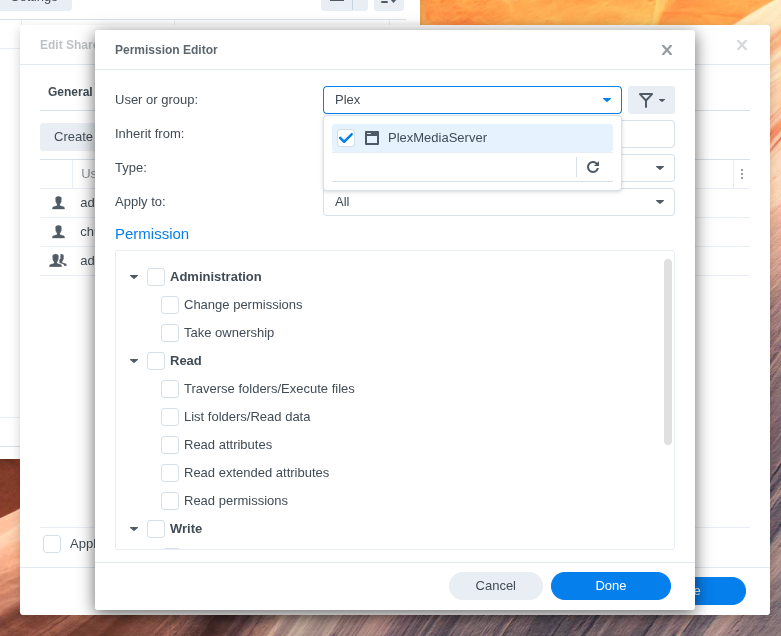Image resolution: width=781 pixels, height=636 pixels.
Task: Click the Change permissions label
Action: [243, 305]
